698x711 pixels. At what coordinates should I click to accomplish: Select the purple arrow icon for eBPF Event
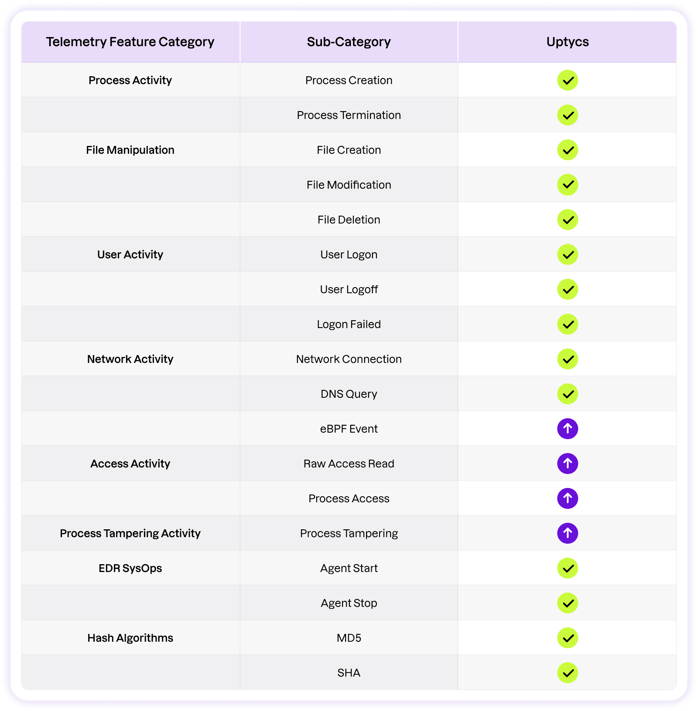point(567,429)
